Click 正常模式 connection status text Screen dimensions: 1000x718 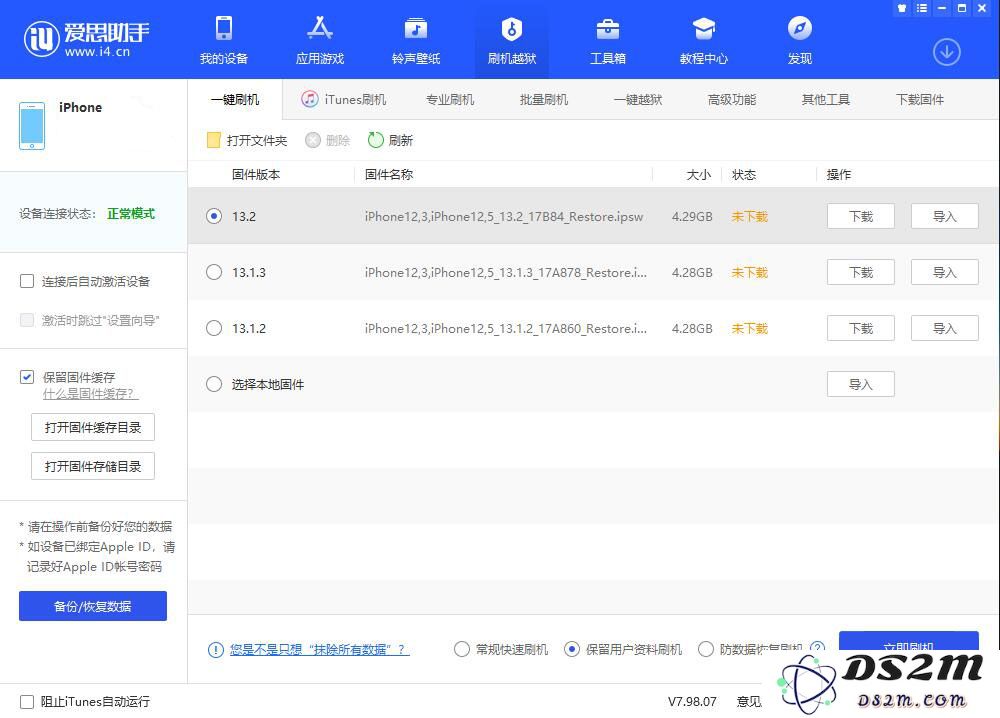click(x=131, y=214)
